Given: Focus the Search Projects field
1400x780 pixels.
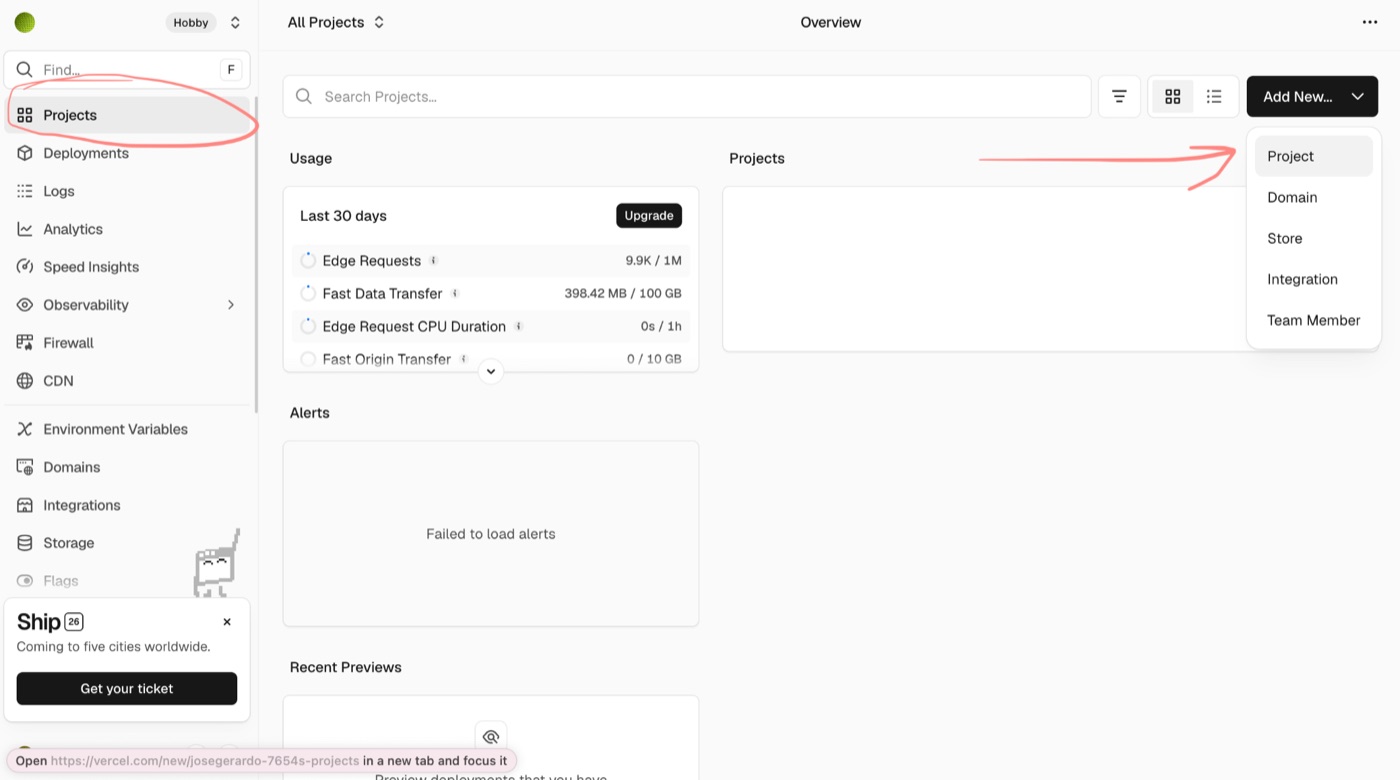Looking at the screenshot, I should pos(687,96).
